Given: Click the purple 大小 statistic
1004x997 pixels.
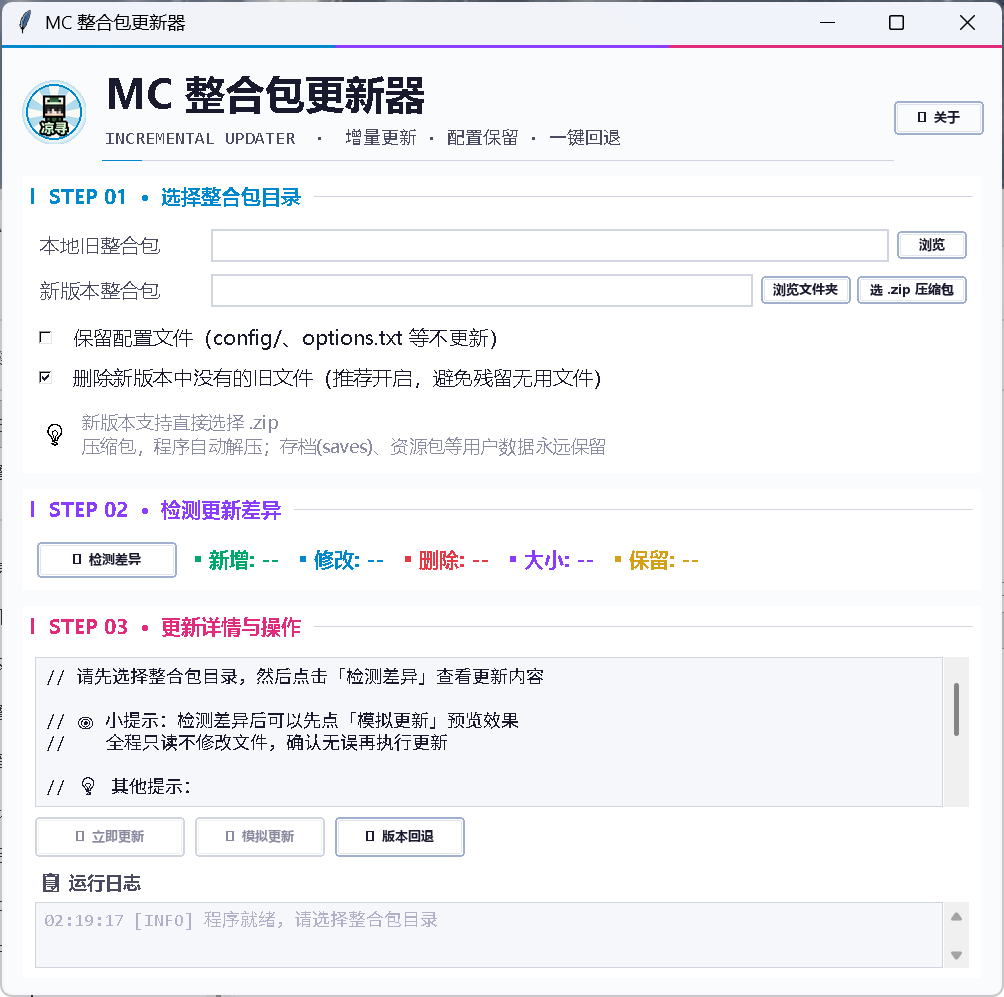Looking at the screenshot, I should click(551, 560).
